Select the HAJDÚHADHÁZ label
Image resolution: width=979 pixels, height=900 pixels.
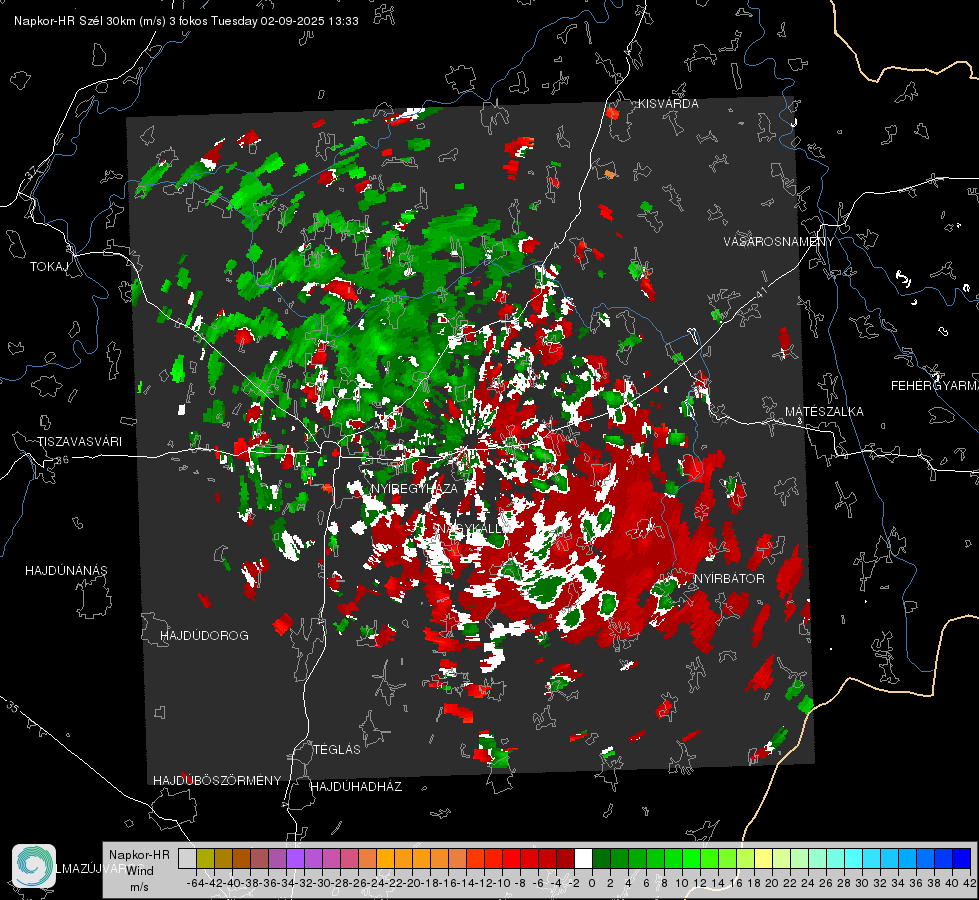(356, 786)
